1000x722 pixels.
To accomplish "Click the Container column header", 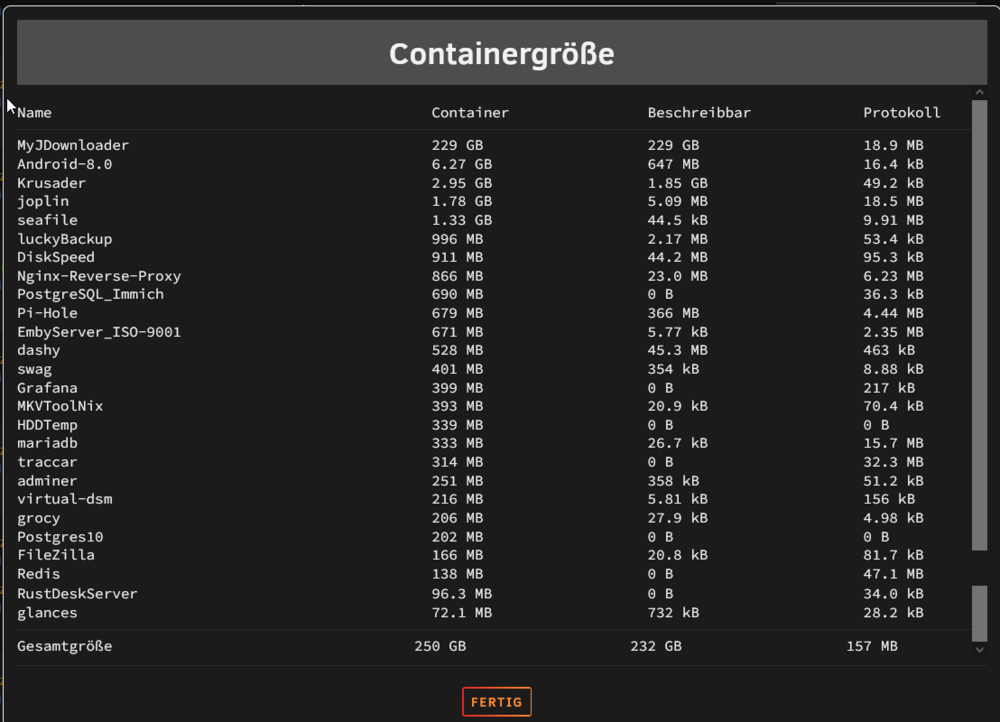I will [x=470, y=113].
